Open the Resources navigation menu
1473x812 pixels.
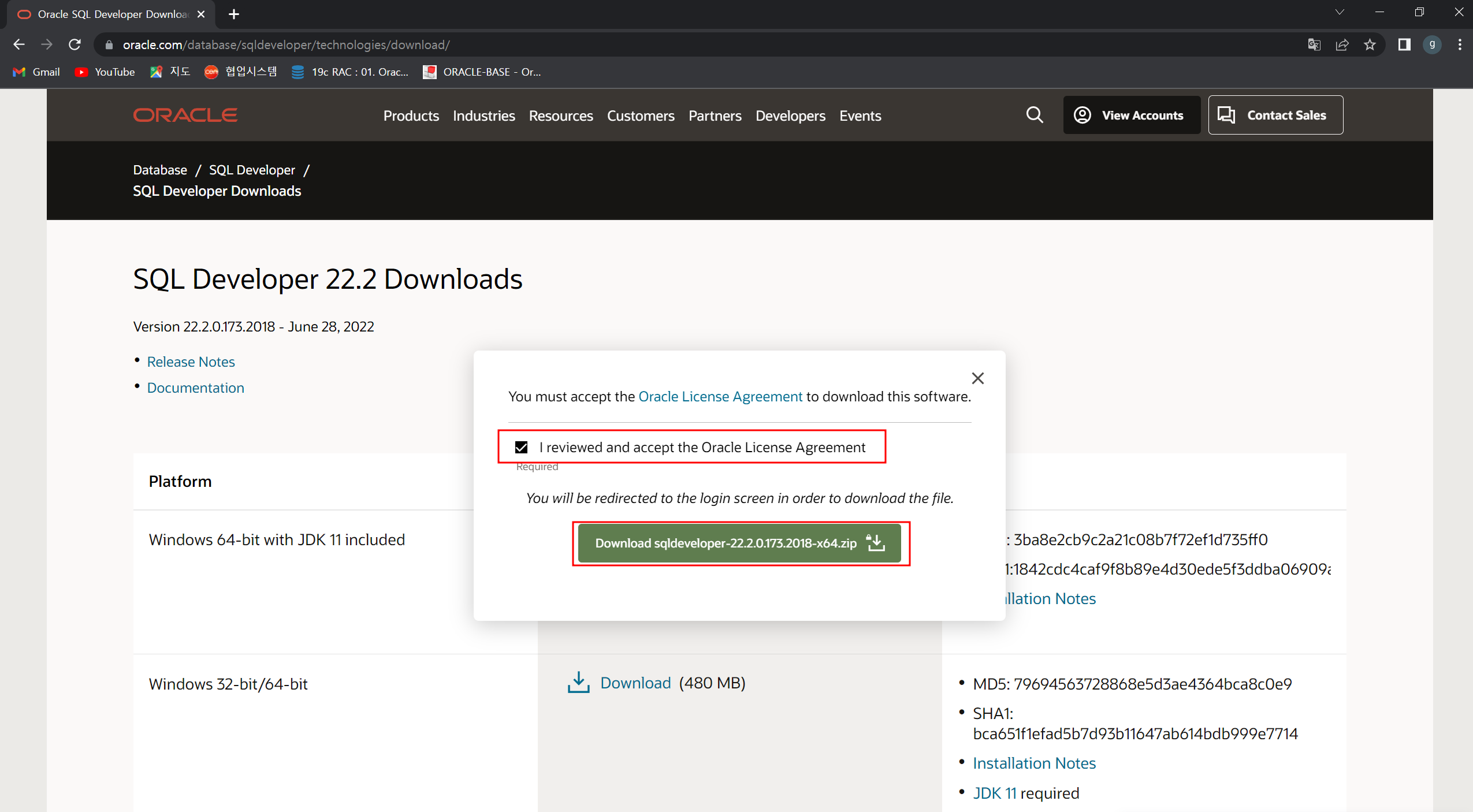point(560,116)
